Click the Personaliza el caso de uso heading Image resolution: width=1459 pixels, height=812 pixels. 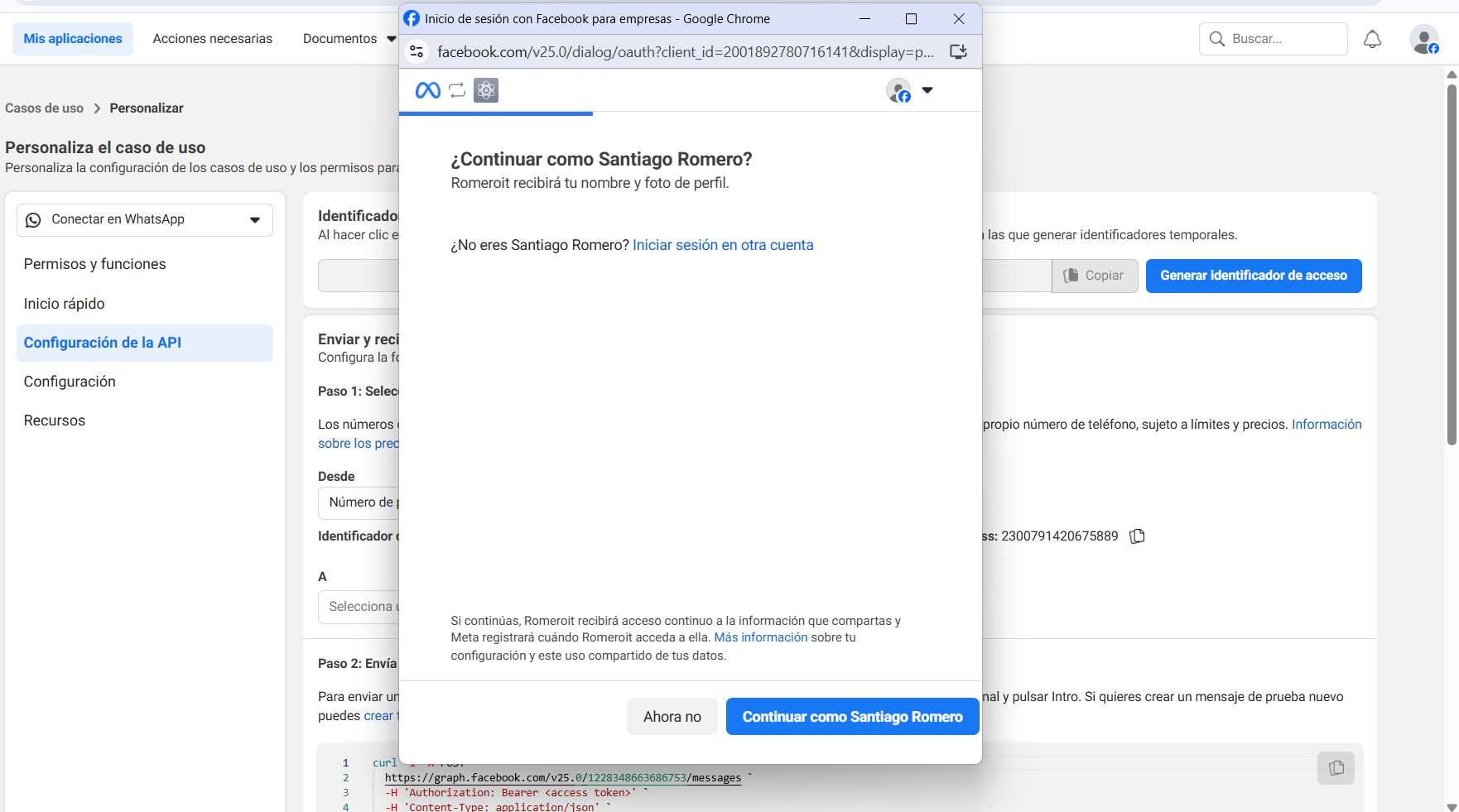coord(105,147)
